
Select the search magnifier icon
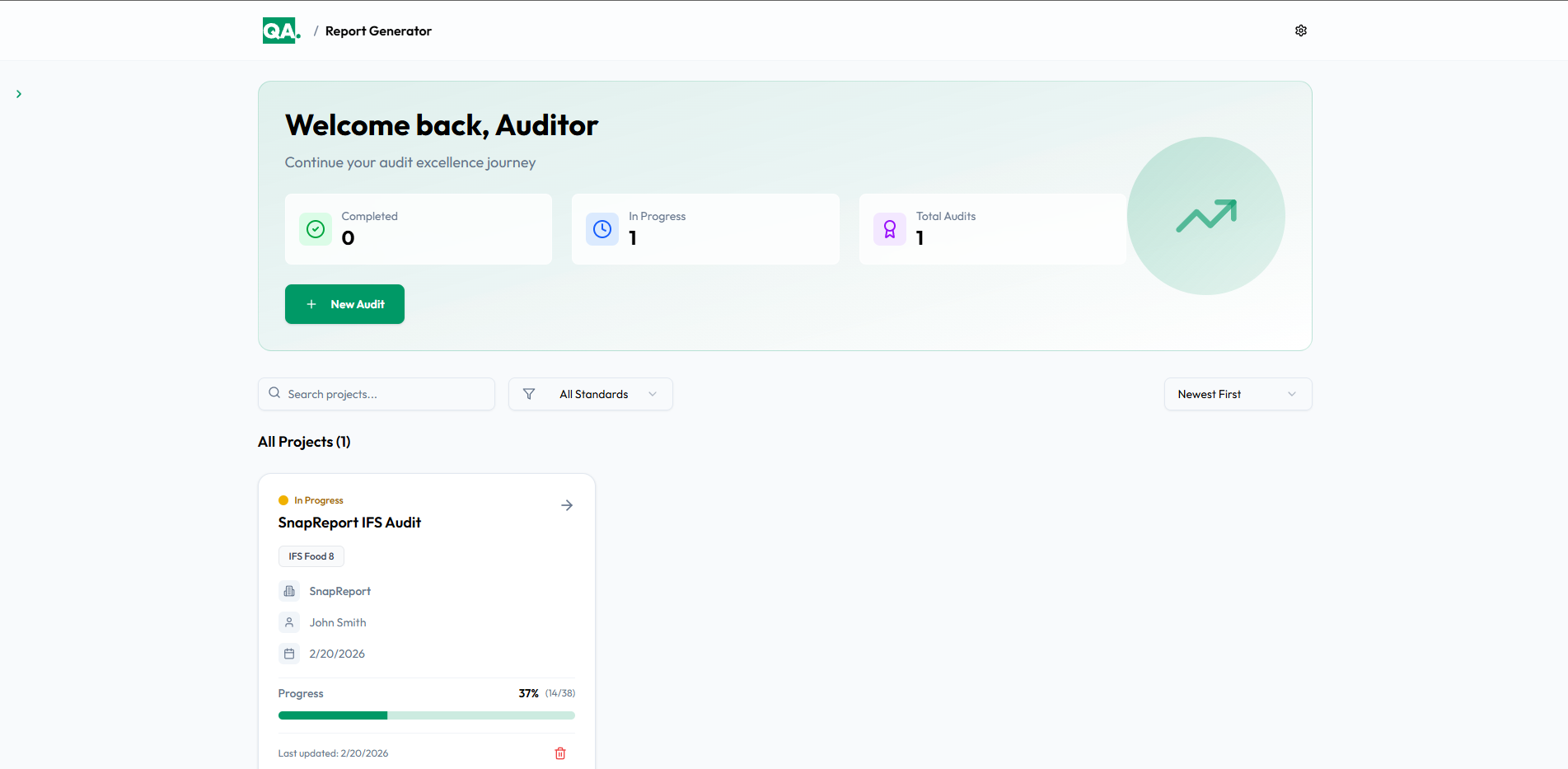(274, 393)
